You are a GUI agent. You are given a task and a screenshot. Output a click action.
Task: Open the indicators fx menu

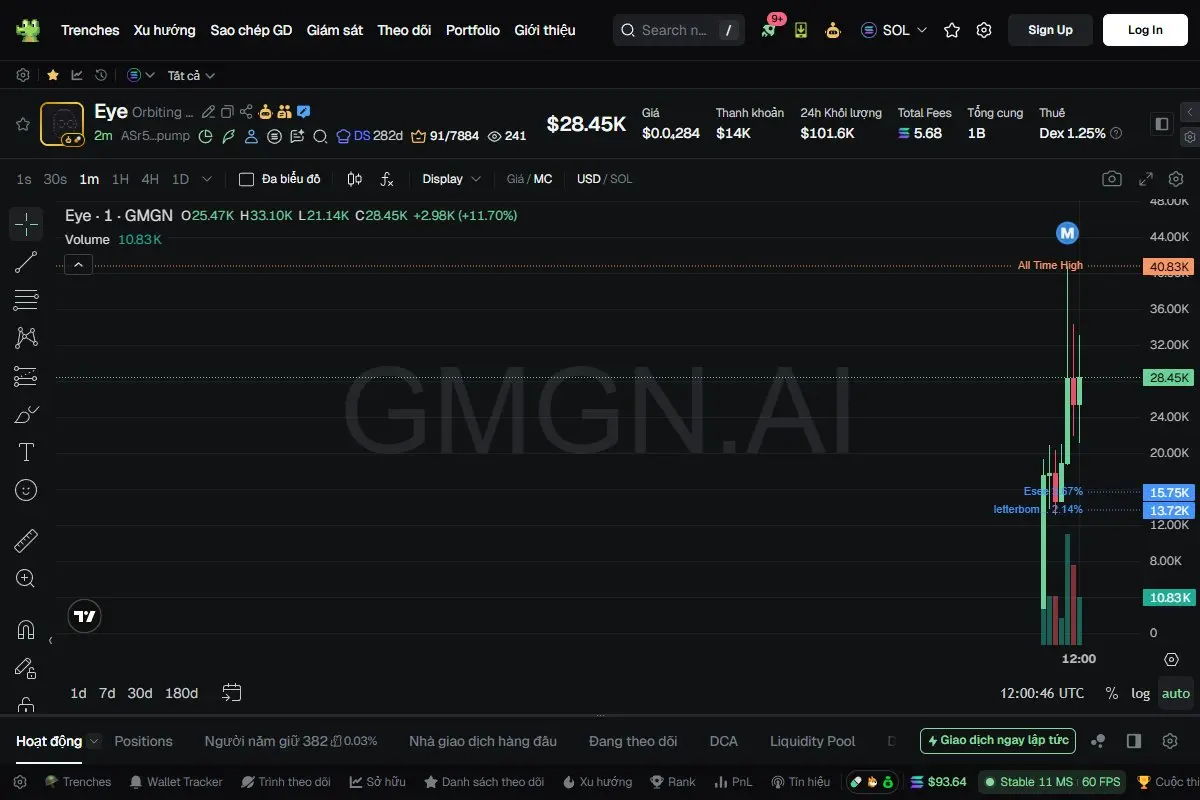coord(387,179)
